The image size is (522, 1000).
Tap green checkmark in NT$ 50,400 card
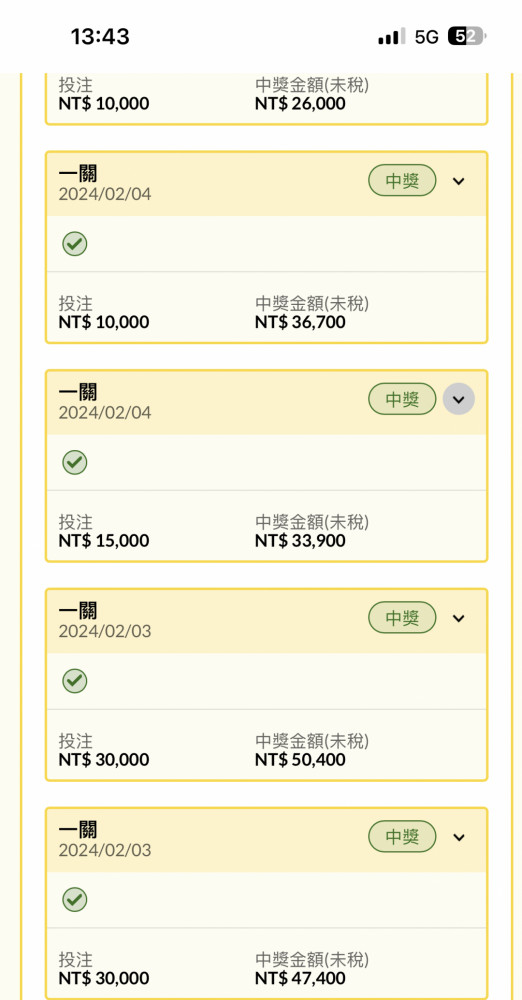pyautogui.click(x=75, y=681)
